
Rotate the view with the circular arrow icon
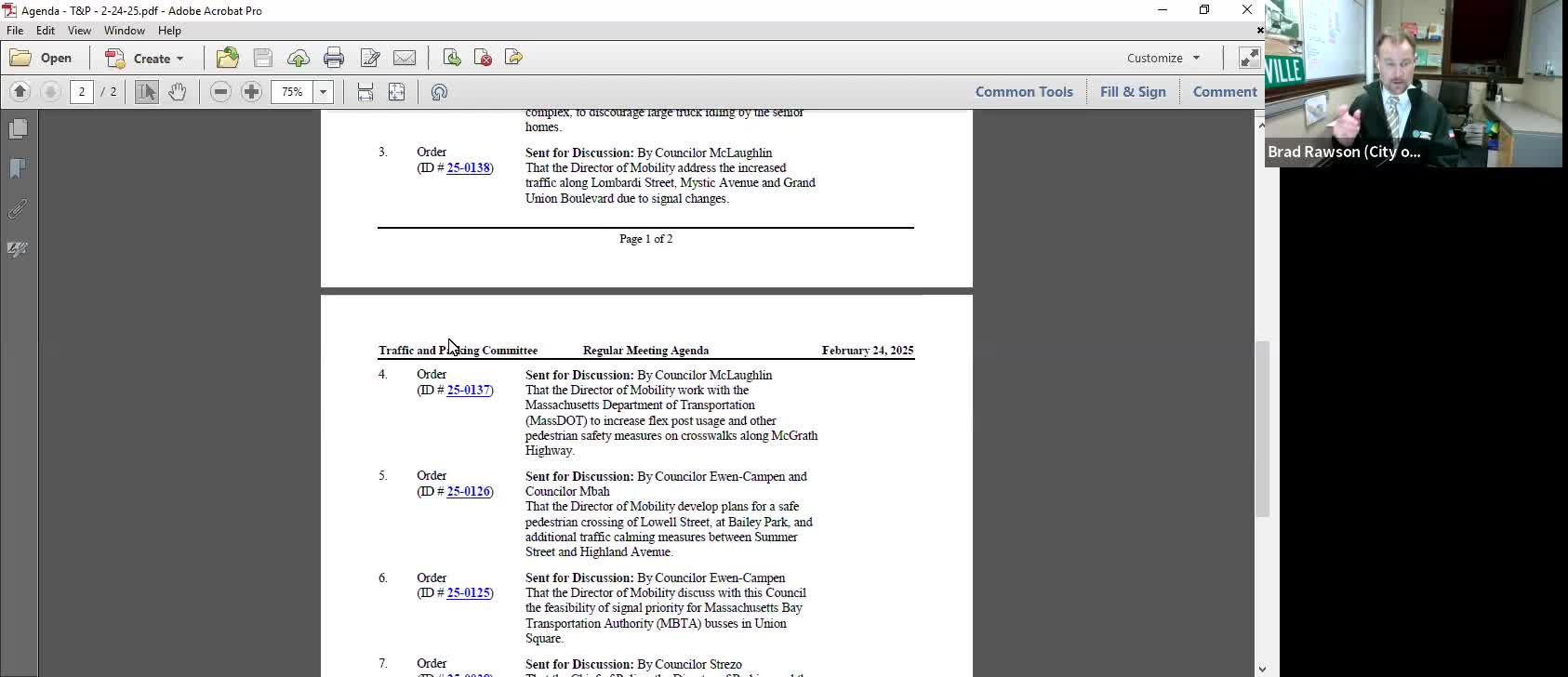tap(440, 92)
